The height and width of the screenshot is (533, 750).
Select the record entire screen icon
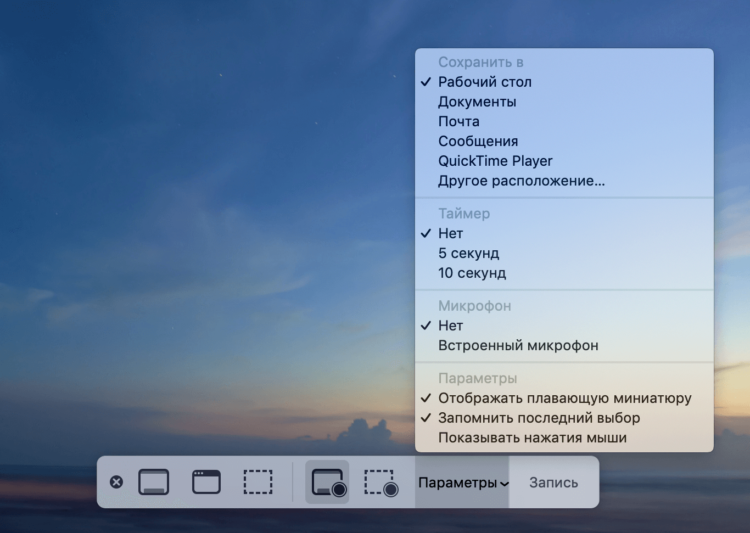(328, 482)
